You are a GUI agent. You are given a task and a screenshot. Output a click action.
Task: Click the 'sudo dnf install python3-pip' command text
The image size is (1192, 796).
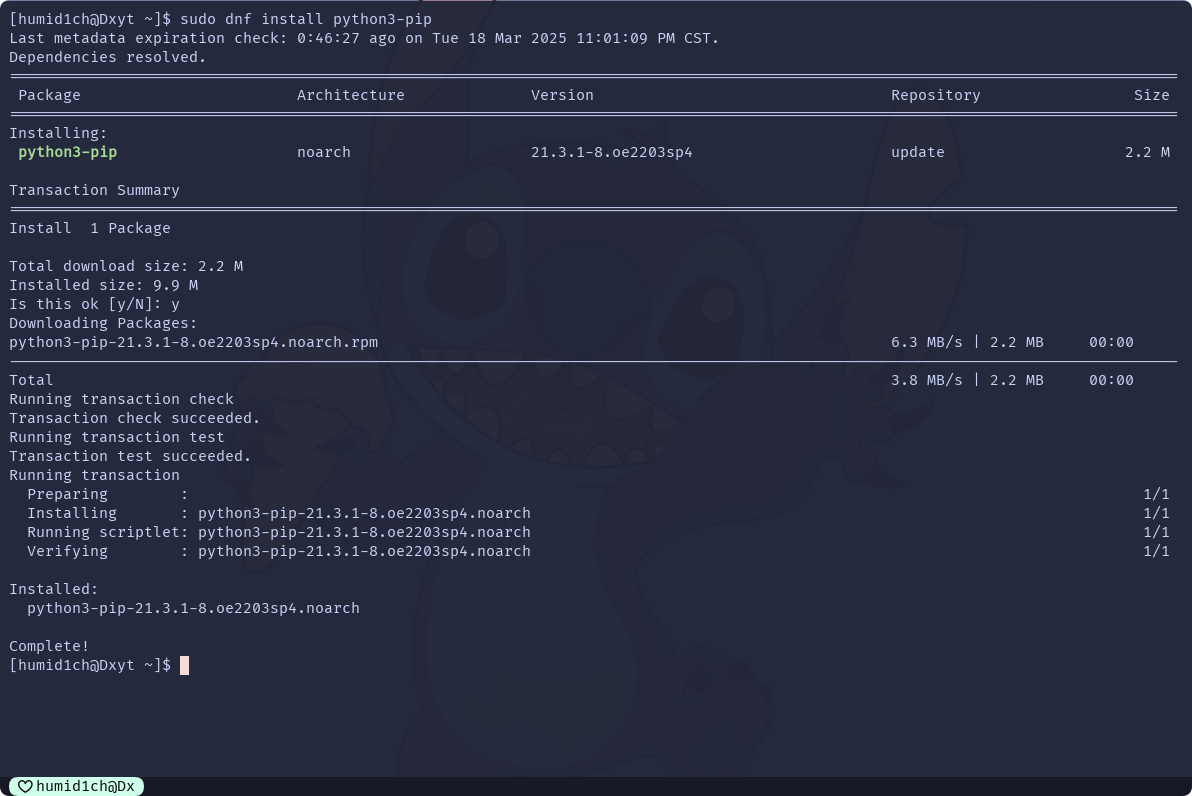(x=306, y=19)
